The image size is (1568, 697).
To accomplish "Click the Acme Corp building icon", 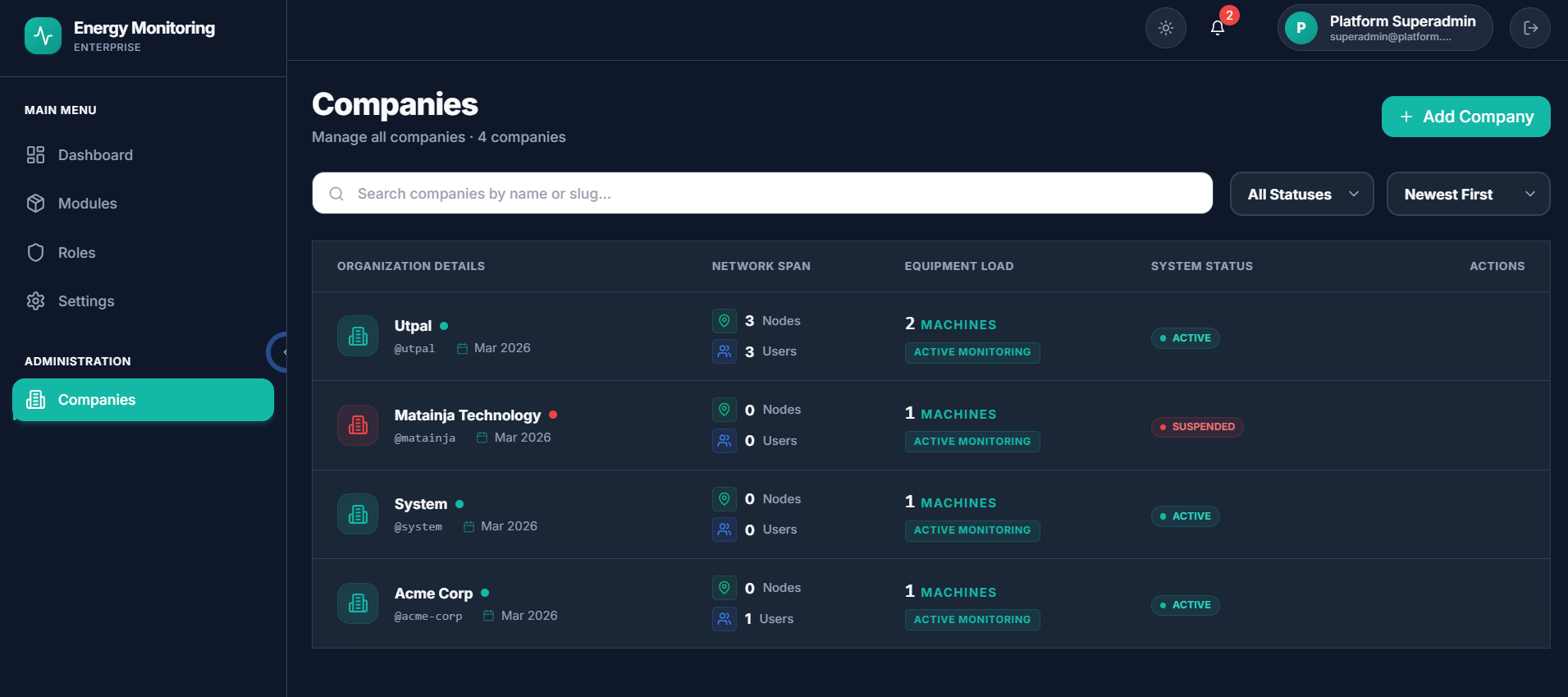I will pyautogui.click(x=358, y=603).
